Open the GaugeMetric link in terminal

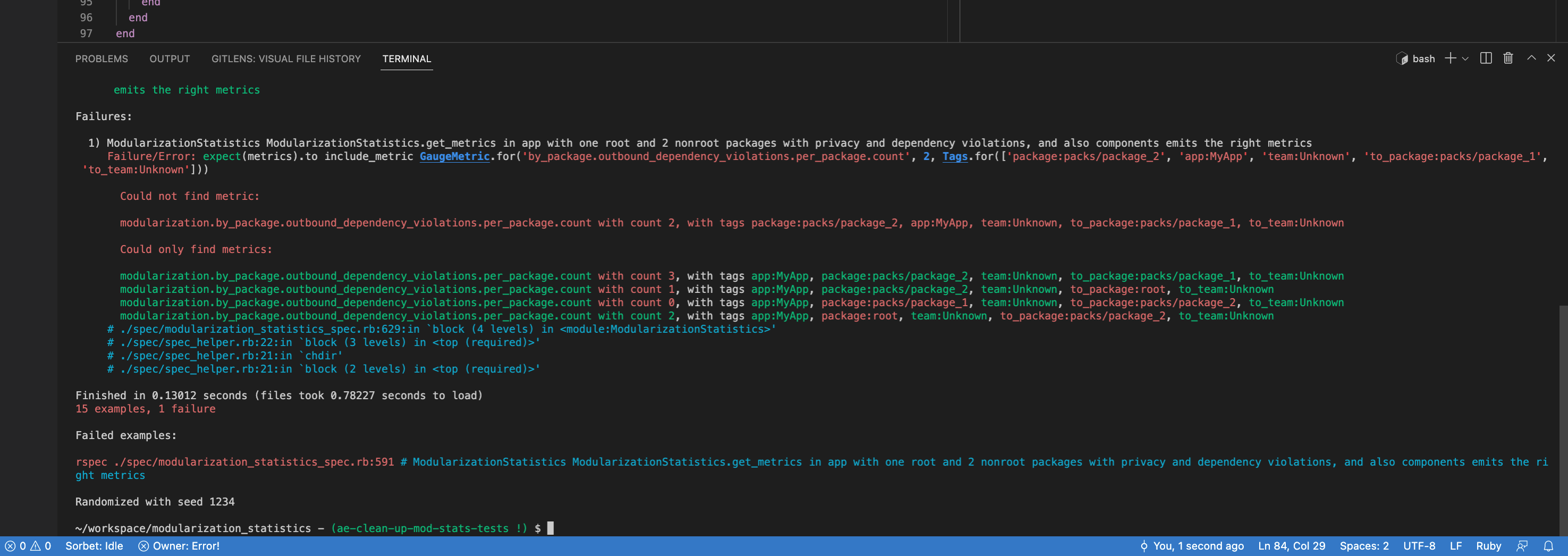tap(454, 156)
